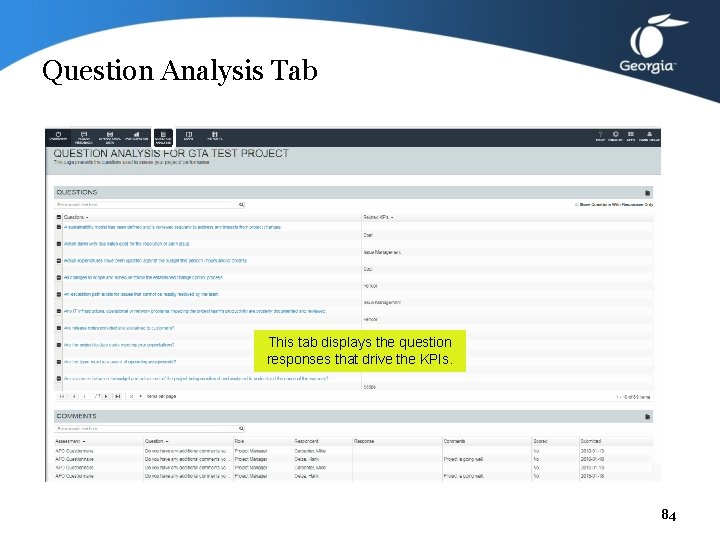The width and height of the screenshot is (720, 540).
Task: Open 'Action items with due dates' question link
Action: click(126, 244)
